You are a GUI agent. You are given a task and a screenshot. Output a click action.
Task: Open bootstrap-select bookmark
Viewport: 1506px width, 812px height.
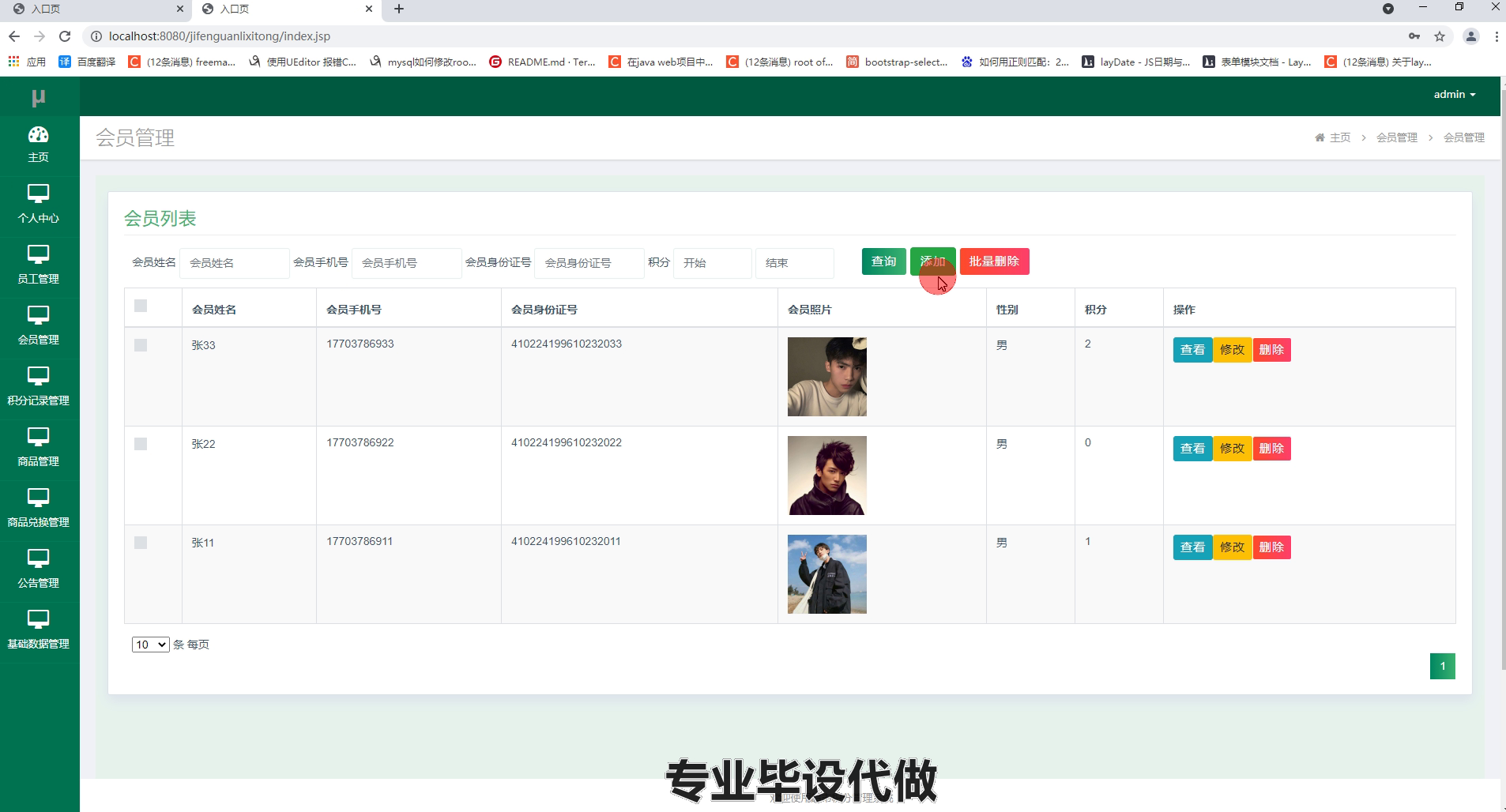897,62
